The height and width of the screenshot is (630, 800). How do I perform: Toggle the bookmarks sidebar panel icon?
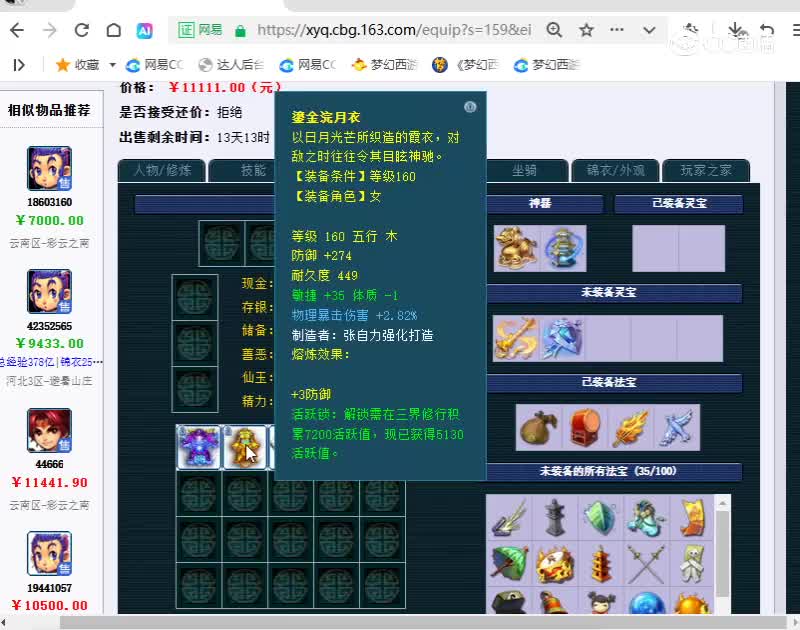19,65
